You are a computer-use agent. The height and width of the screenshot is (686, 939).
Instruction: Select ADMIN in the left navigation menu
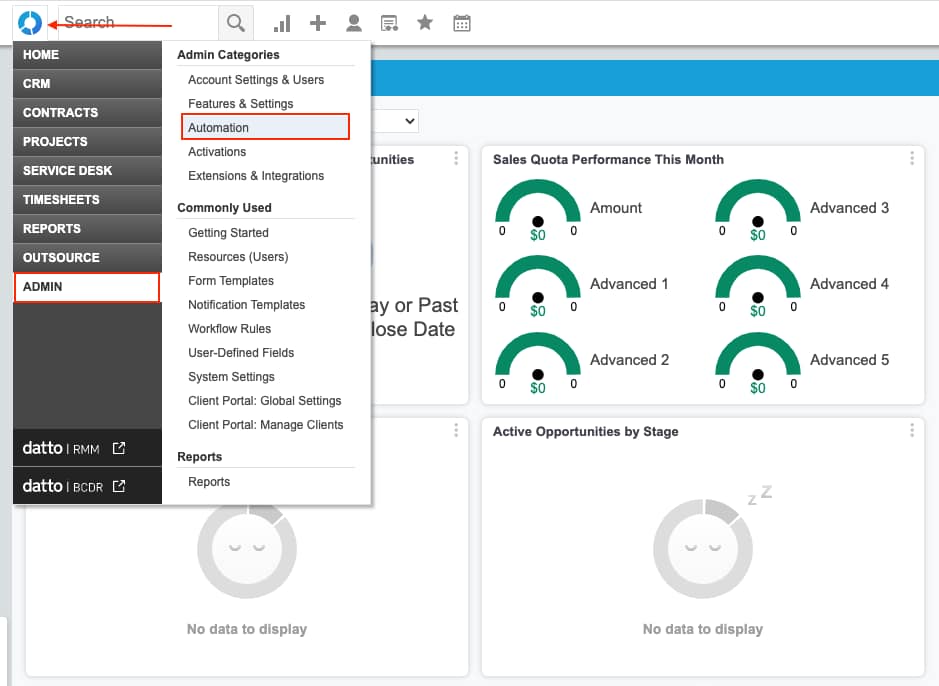pyautogui.click(x=86, y=287)
